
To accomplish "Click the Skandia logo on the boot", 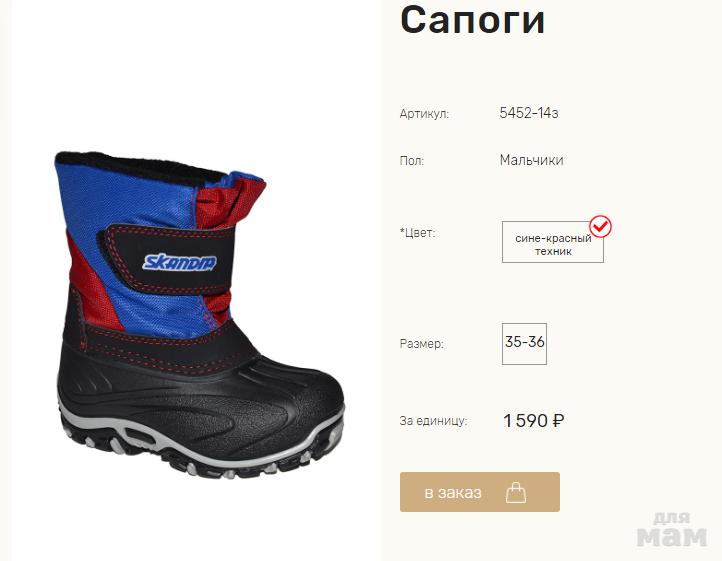I will [180, 262].
